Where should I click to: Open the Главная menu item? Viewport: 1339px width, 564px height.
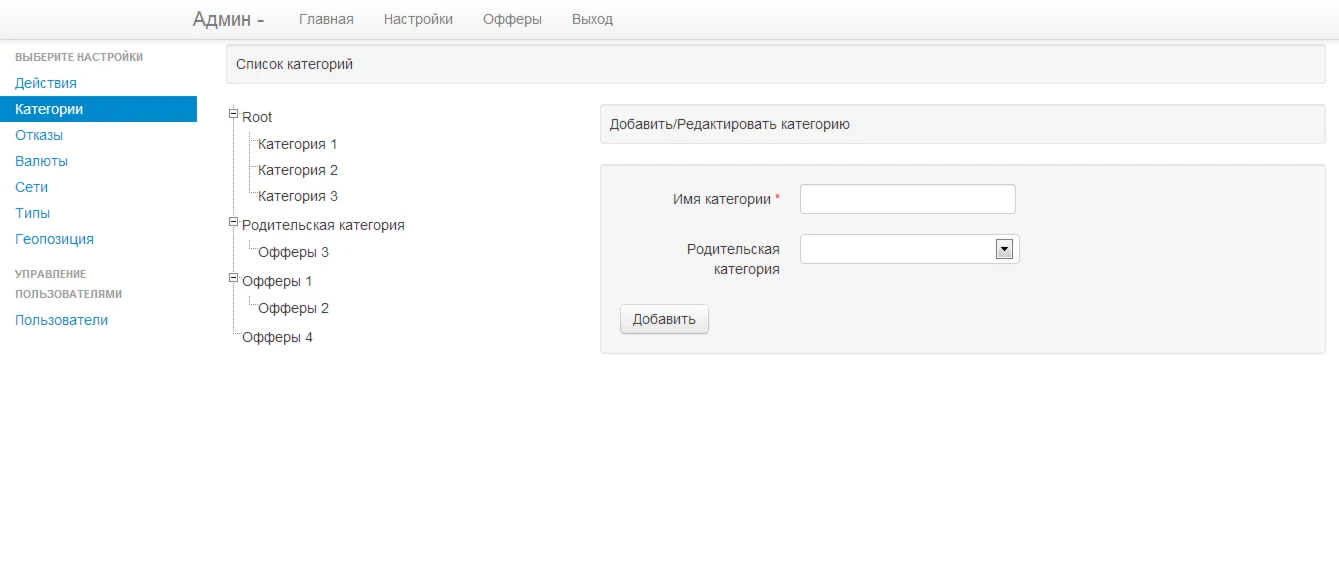[x=326, y=19]
